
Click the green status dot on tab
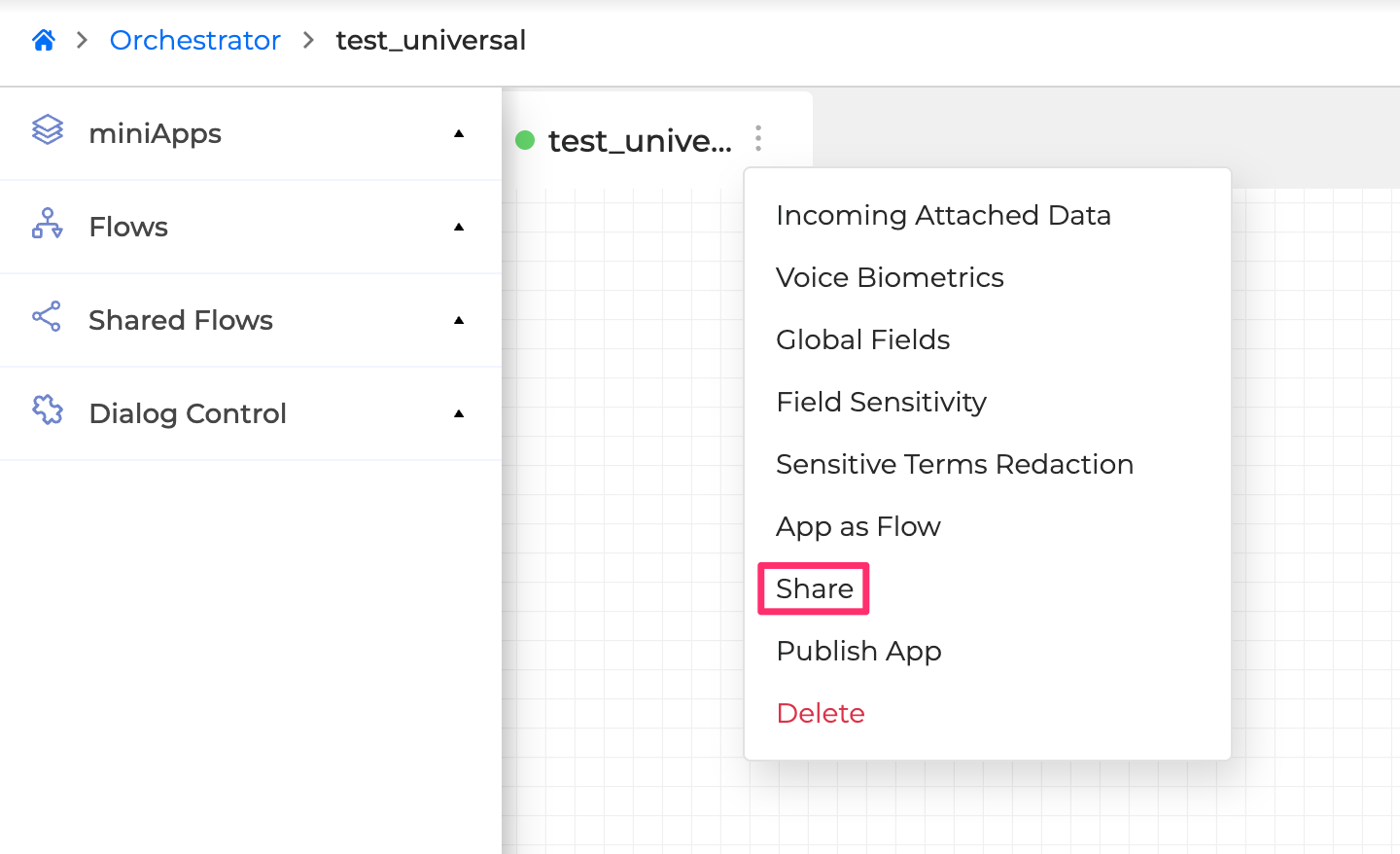[x=525, y=140]
